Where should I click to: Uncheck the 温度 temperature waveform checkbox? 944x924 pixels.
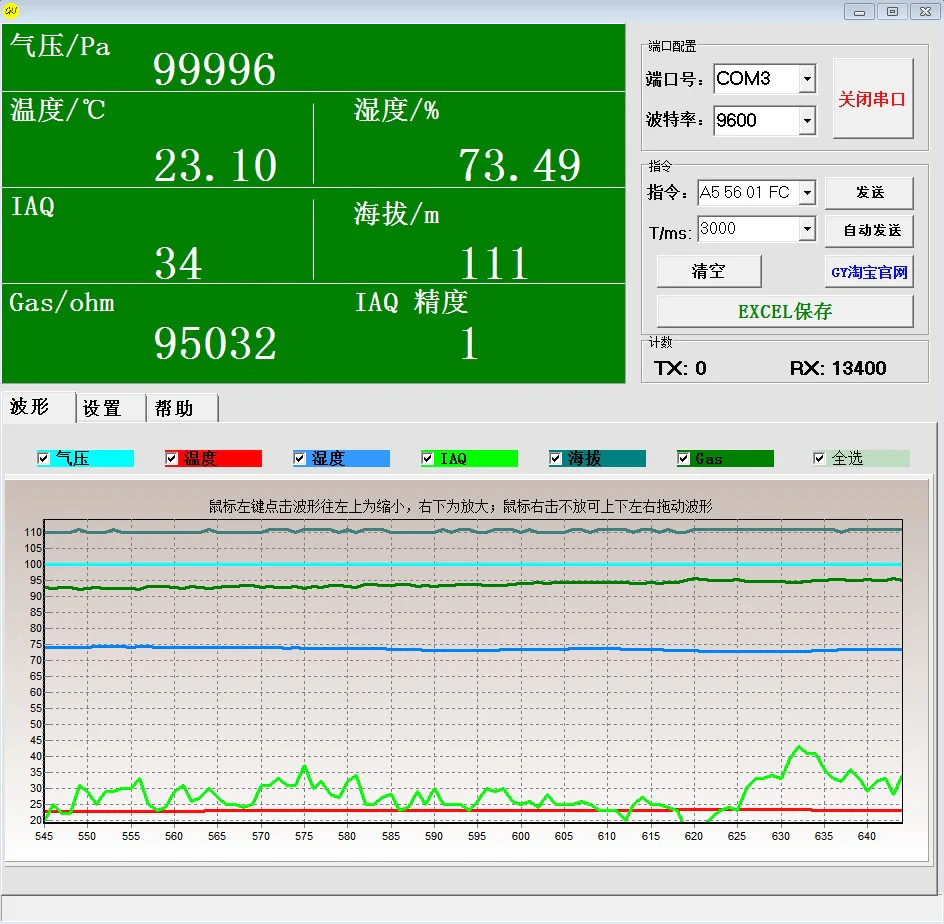172,459
